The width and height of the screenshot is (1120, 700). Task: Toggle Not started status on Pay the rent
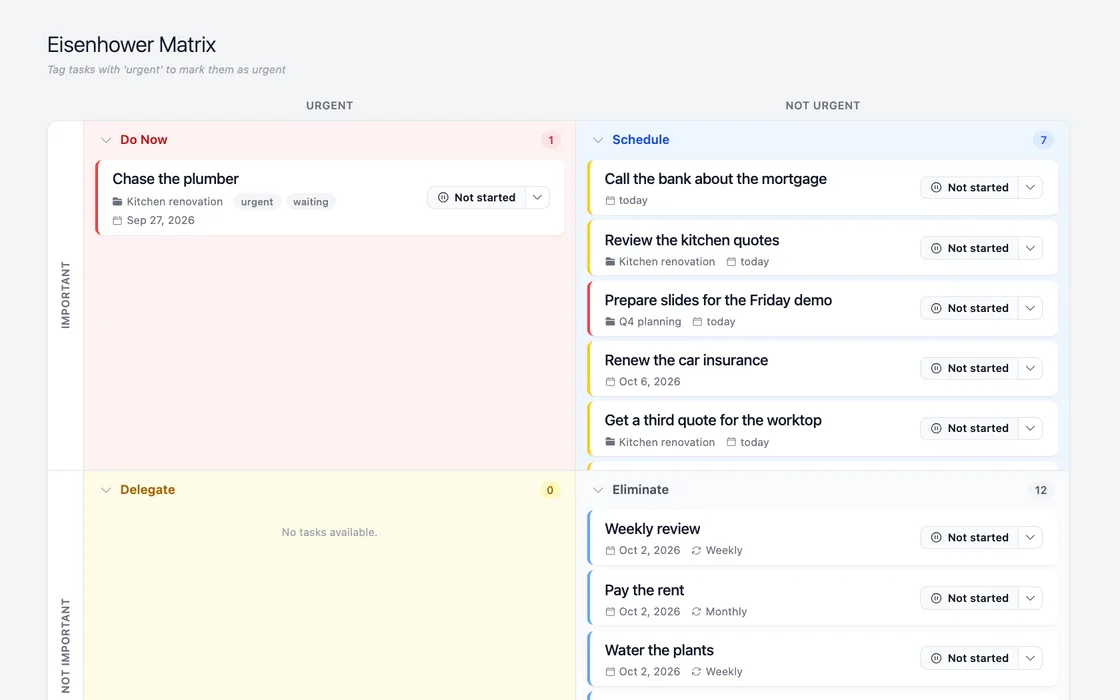[969, 599]
